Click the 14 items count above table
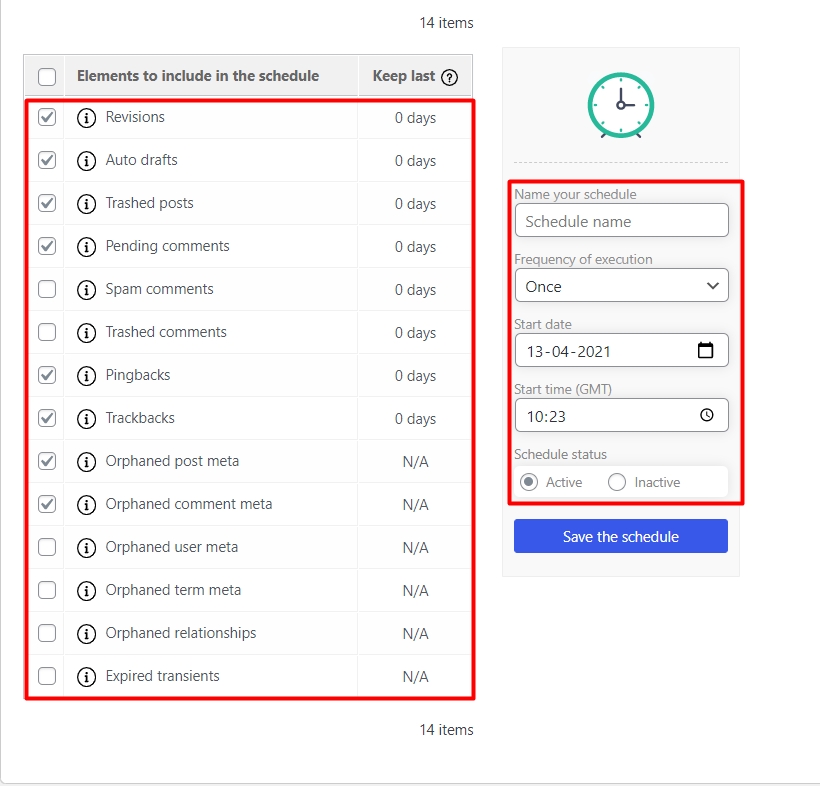This screenshot has height=786, width=820. [446, 23]
